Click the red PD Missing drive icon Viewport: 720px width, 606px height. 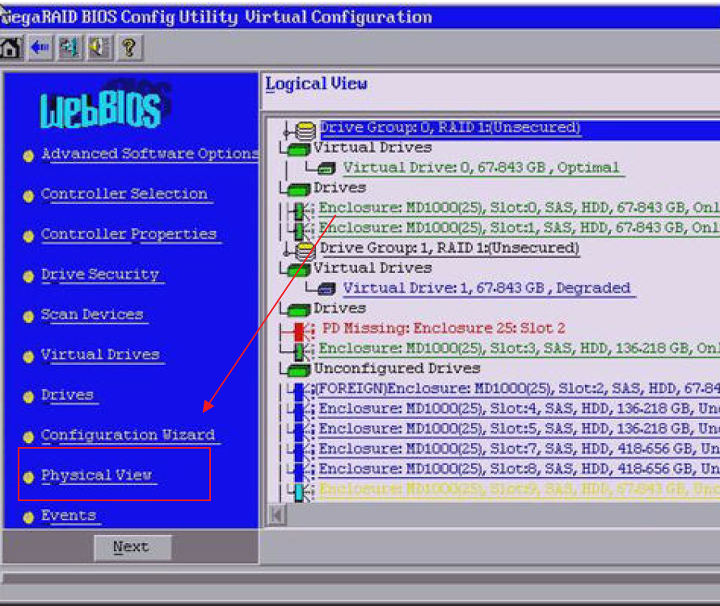[299, 331]
